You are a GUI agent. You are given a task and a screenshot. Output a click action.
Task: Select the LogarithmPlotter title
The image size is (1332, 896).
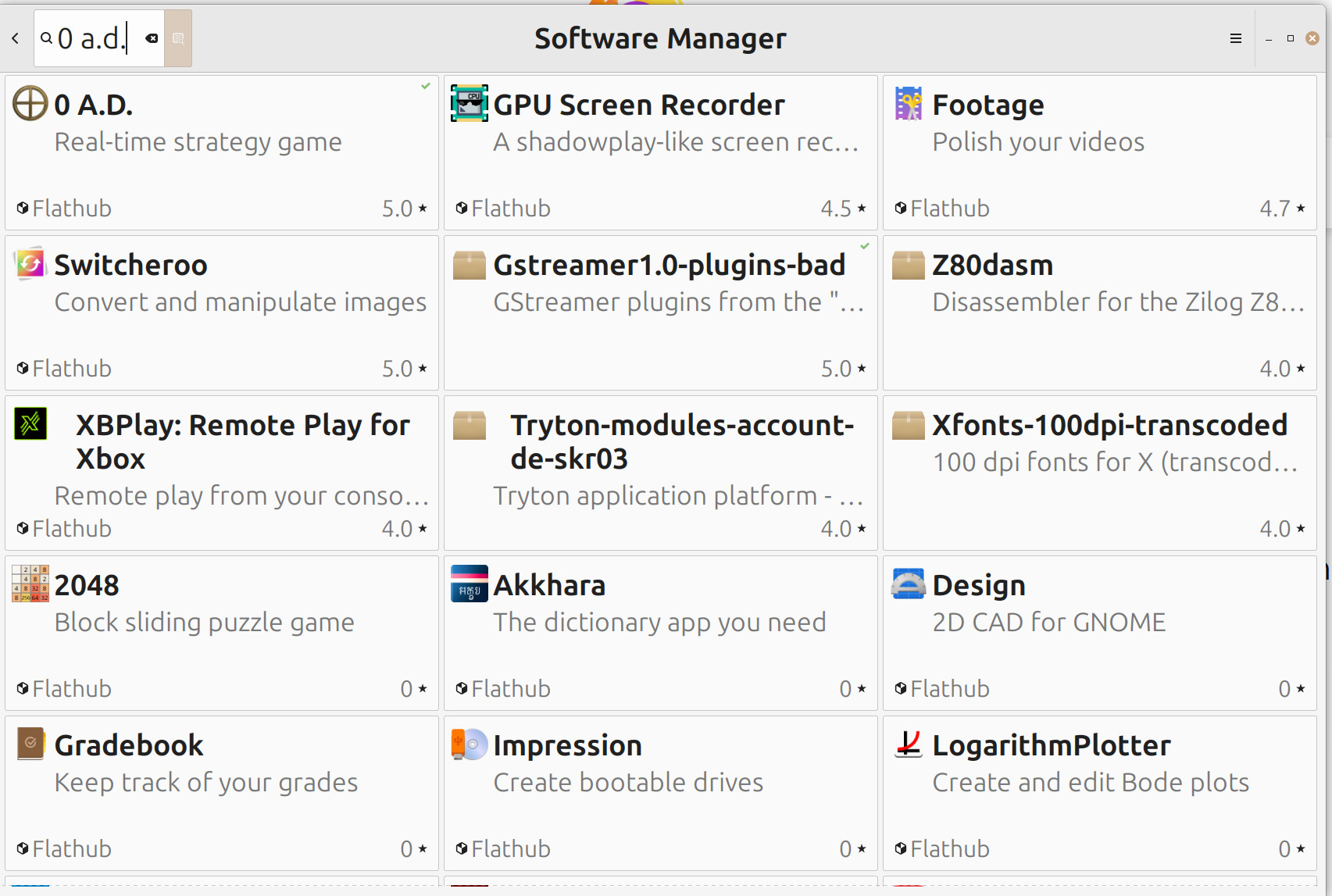[x=1052, y=745]
